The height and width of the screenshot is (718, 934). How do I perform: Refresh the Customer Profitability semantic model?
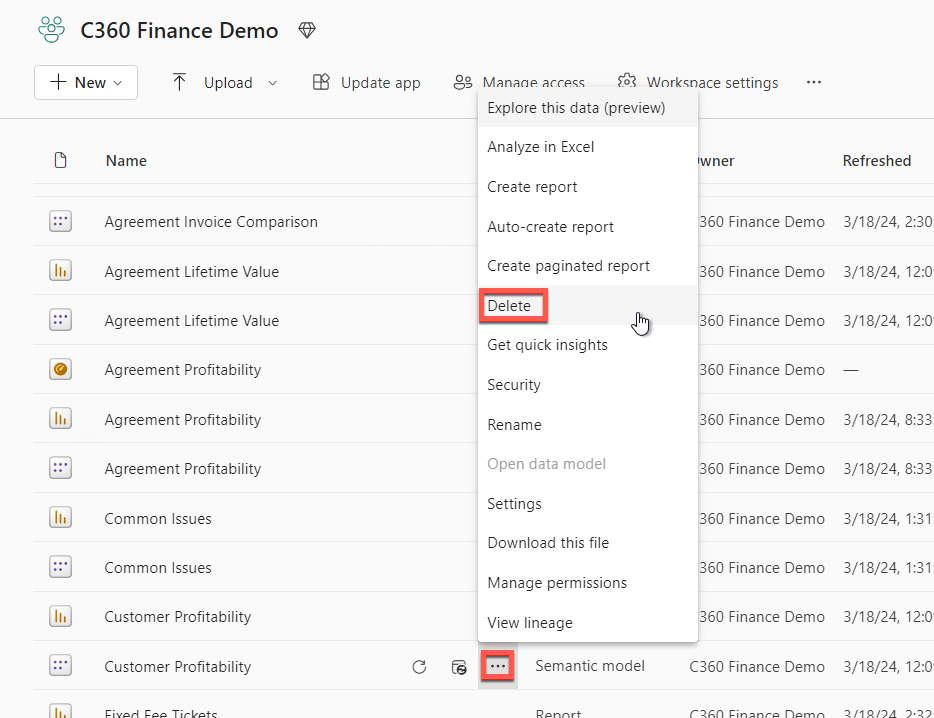coord(419,666)
